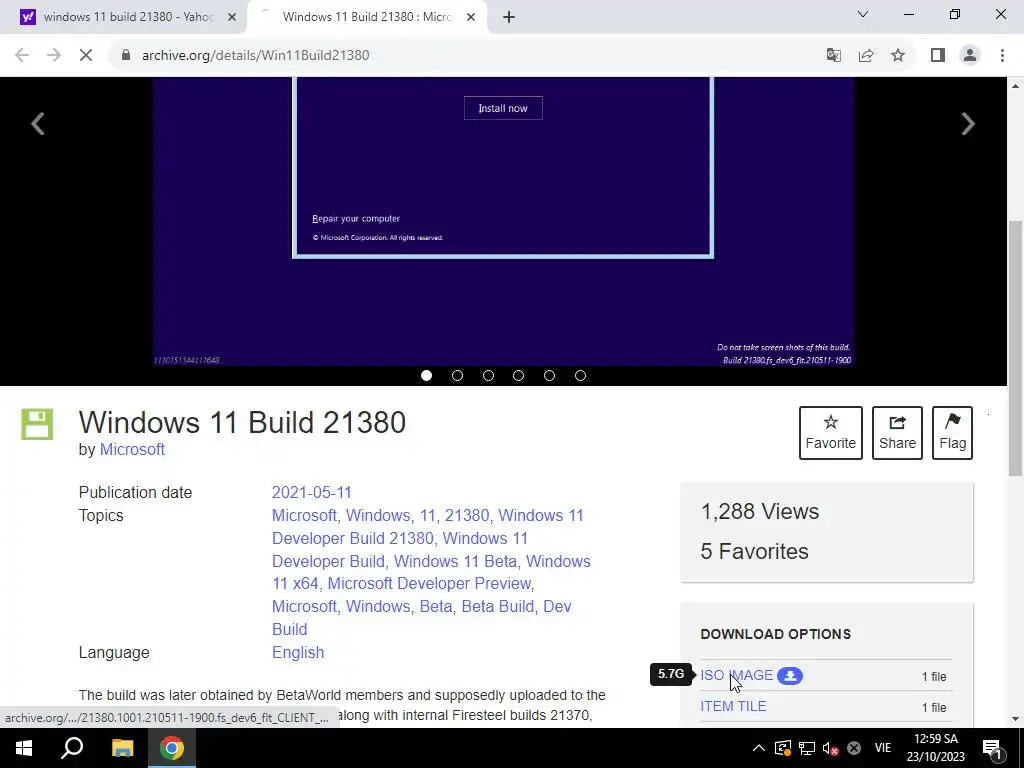Select the sixth carousel dot
Viewport: 1024px width, 768px height.
[x=580, y=376]
